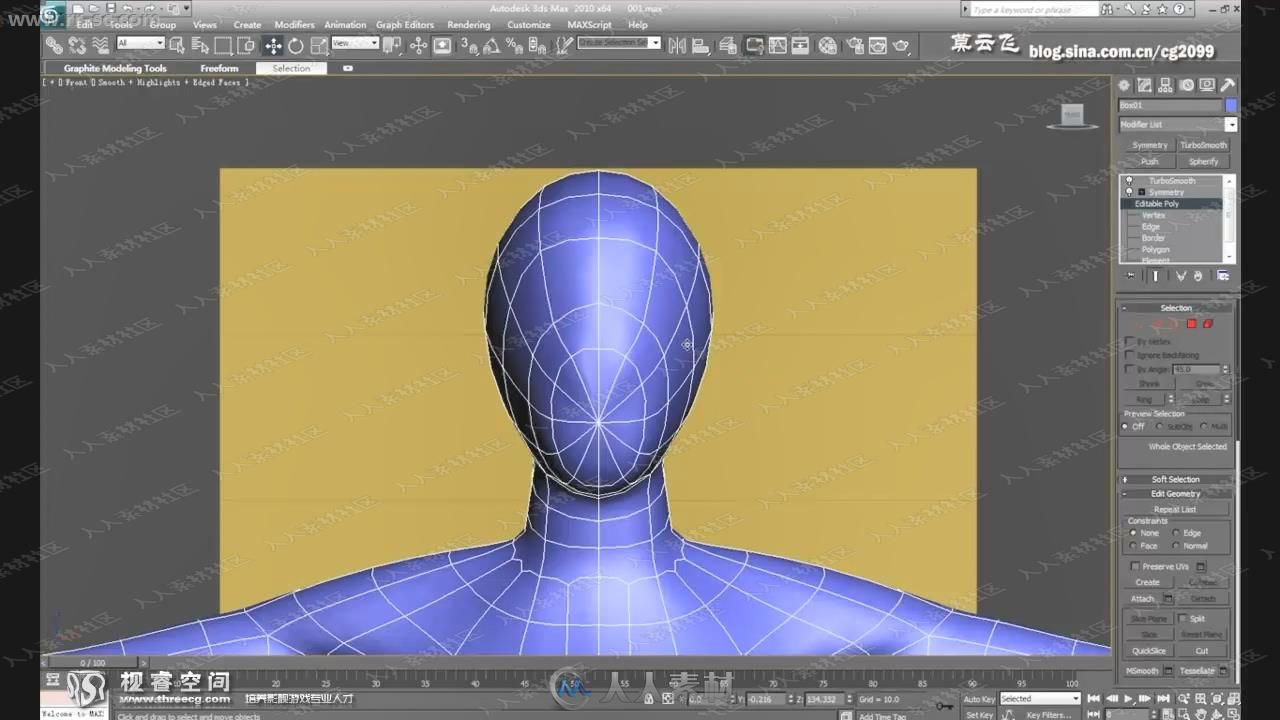Click the Cut button

click(x=1202, y=651)
